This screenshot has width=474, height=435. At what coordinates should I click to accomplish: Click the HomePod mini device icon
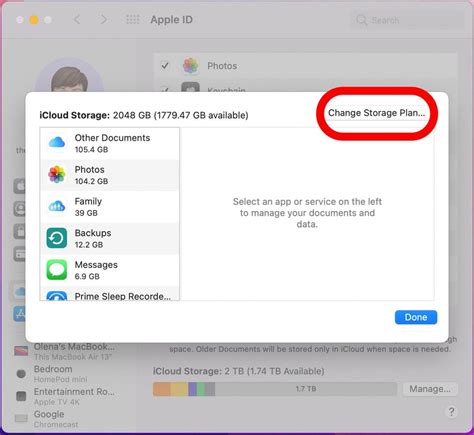[21, 374]
